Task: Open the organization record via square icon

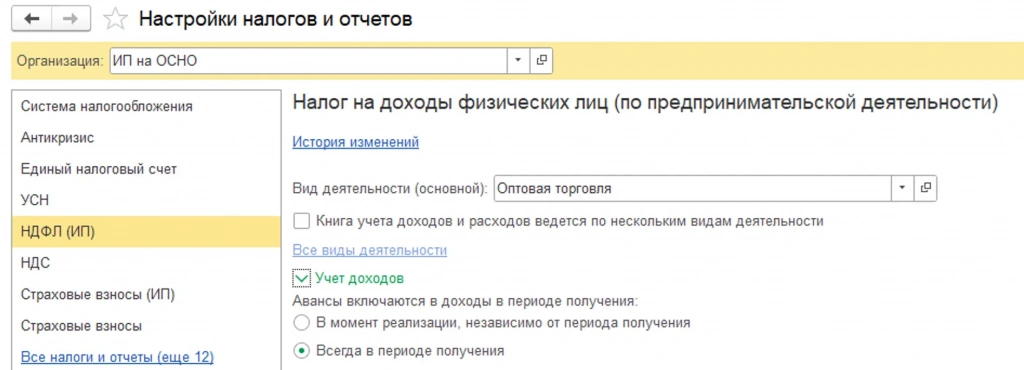Action: click(x=541, y=61)
